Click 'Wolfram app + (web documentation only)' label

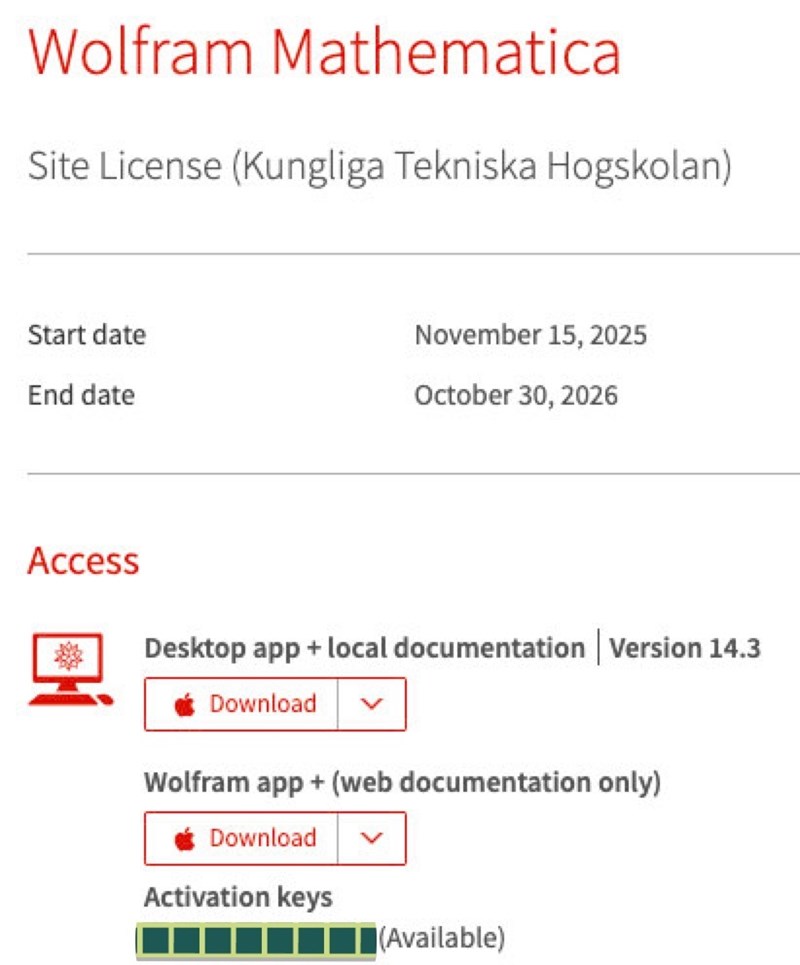402,782
